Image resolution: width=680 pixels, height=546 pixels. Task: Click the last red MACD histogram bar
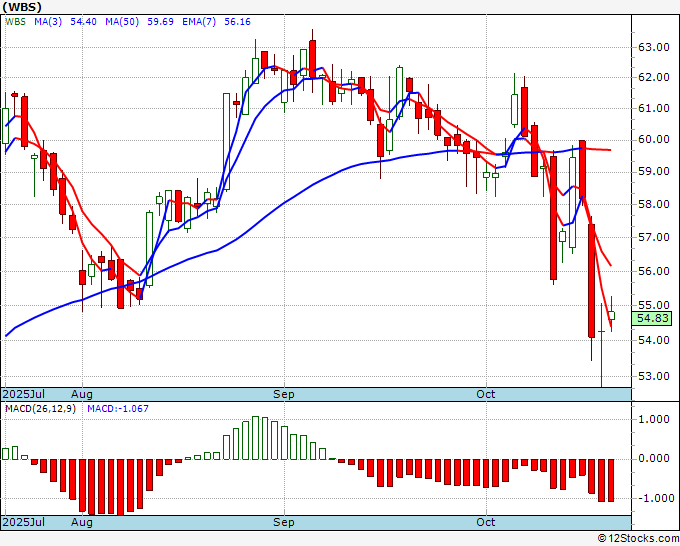click(x=611, y=480)
